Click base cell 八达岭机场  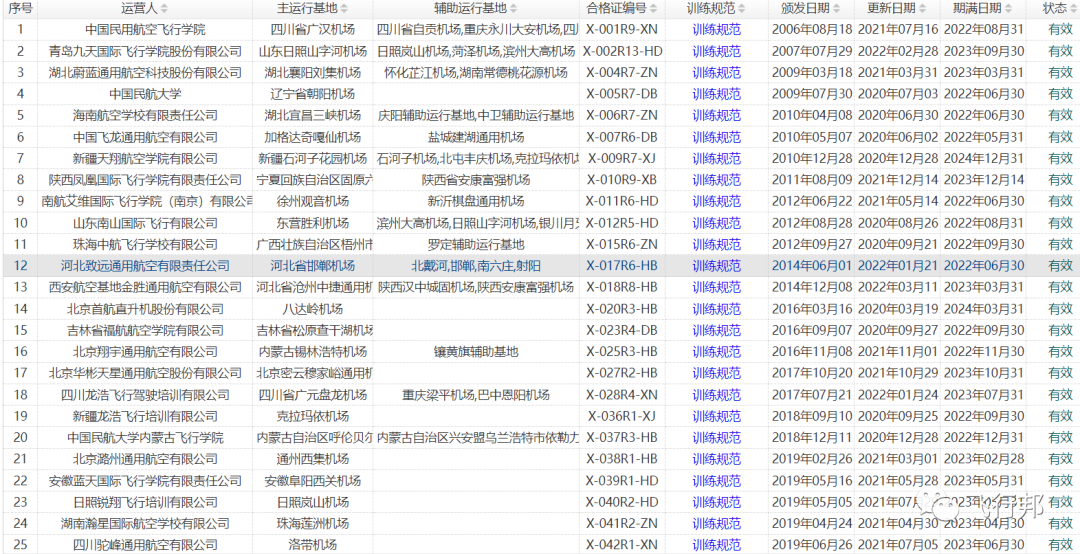pyautogui.click(x=313, y=309)
